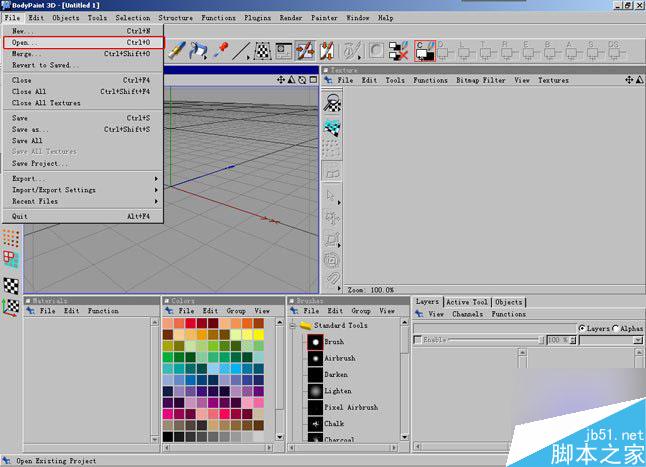Image resolution: width=646 pixels, height=467 pixels.
Task: Click the orange dots icon in left sidebar
Action: click(11, 238)
